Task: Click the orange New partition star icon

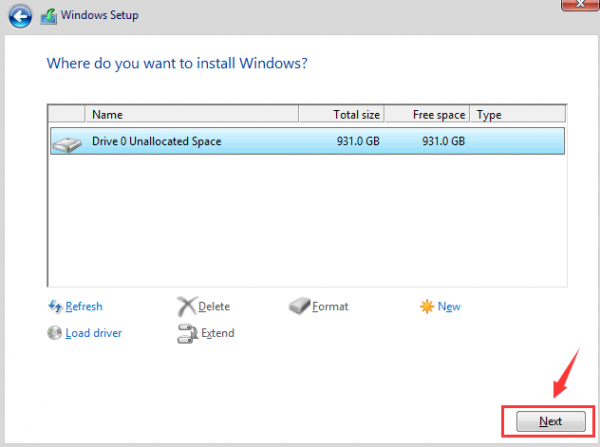Action: [427, 306]
